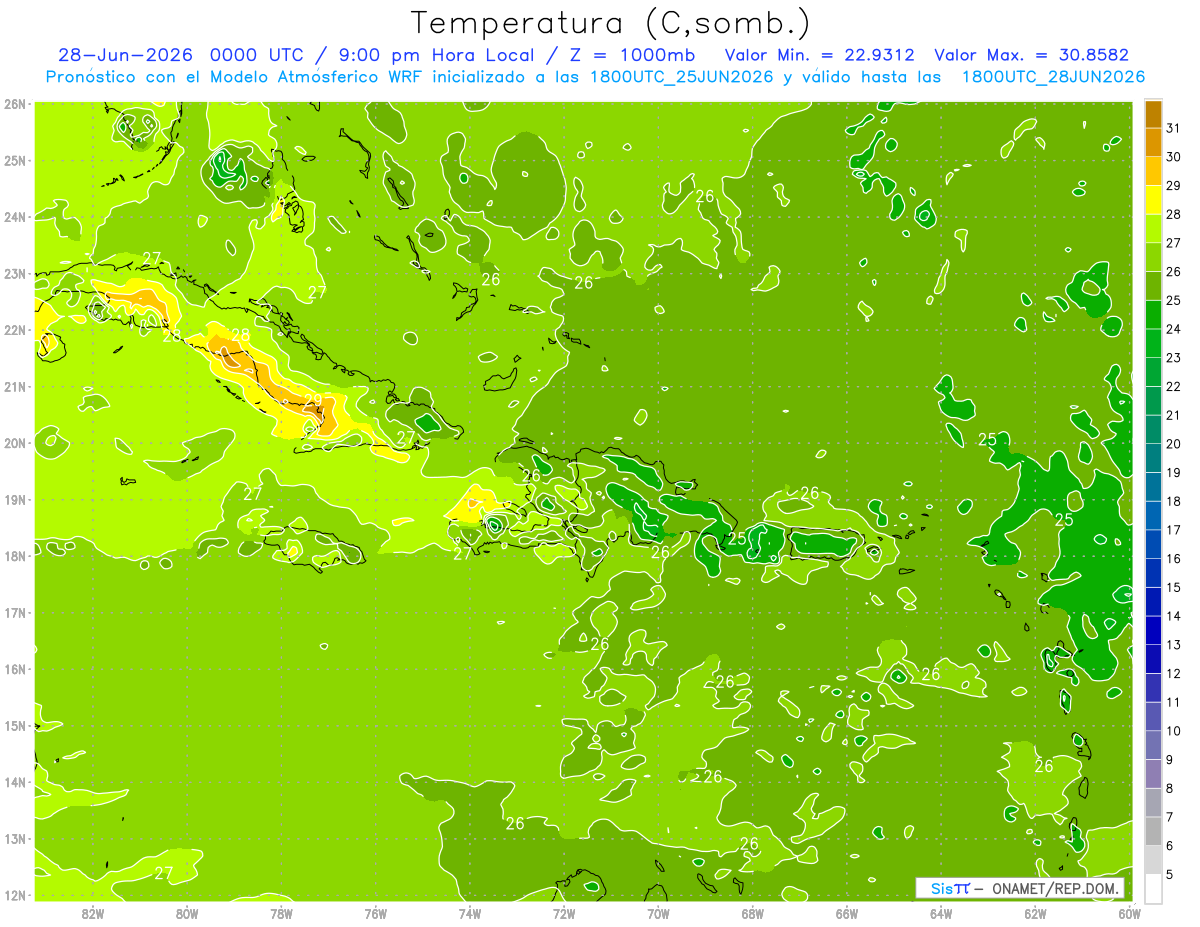Click the white swatch below 5
Screen dimensions: 1200x927
coord(1153,888)
